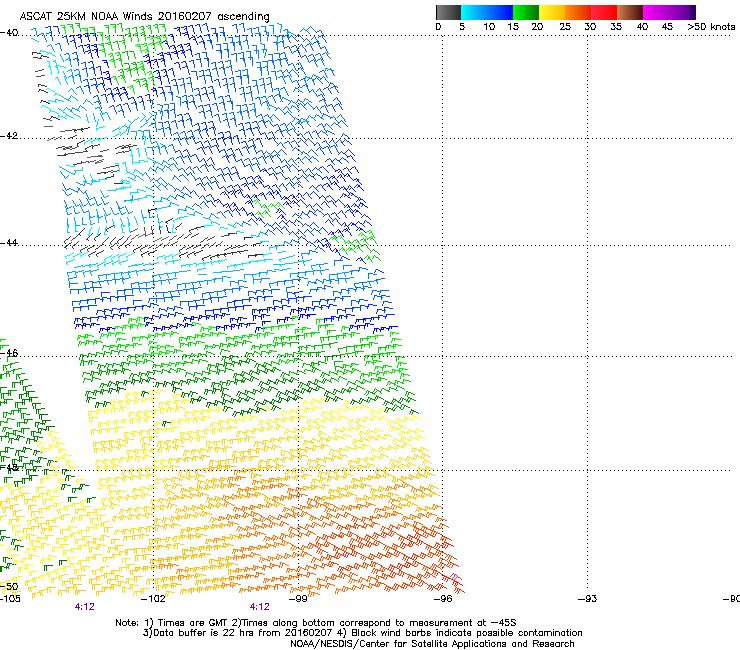Image resolution: width=740 pixels, height=650 pixels.
Task: Click the legend tick label '5'
Action: [x=462, y=26]
